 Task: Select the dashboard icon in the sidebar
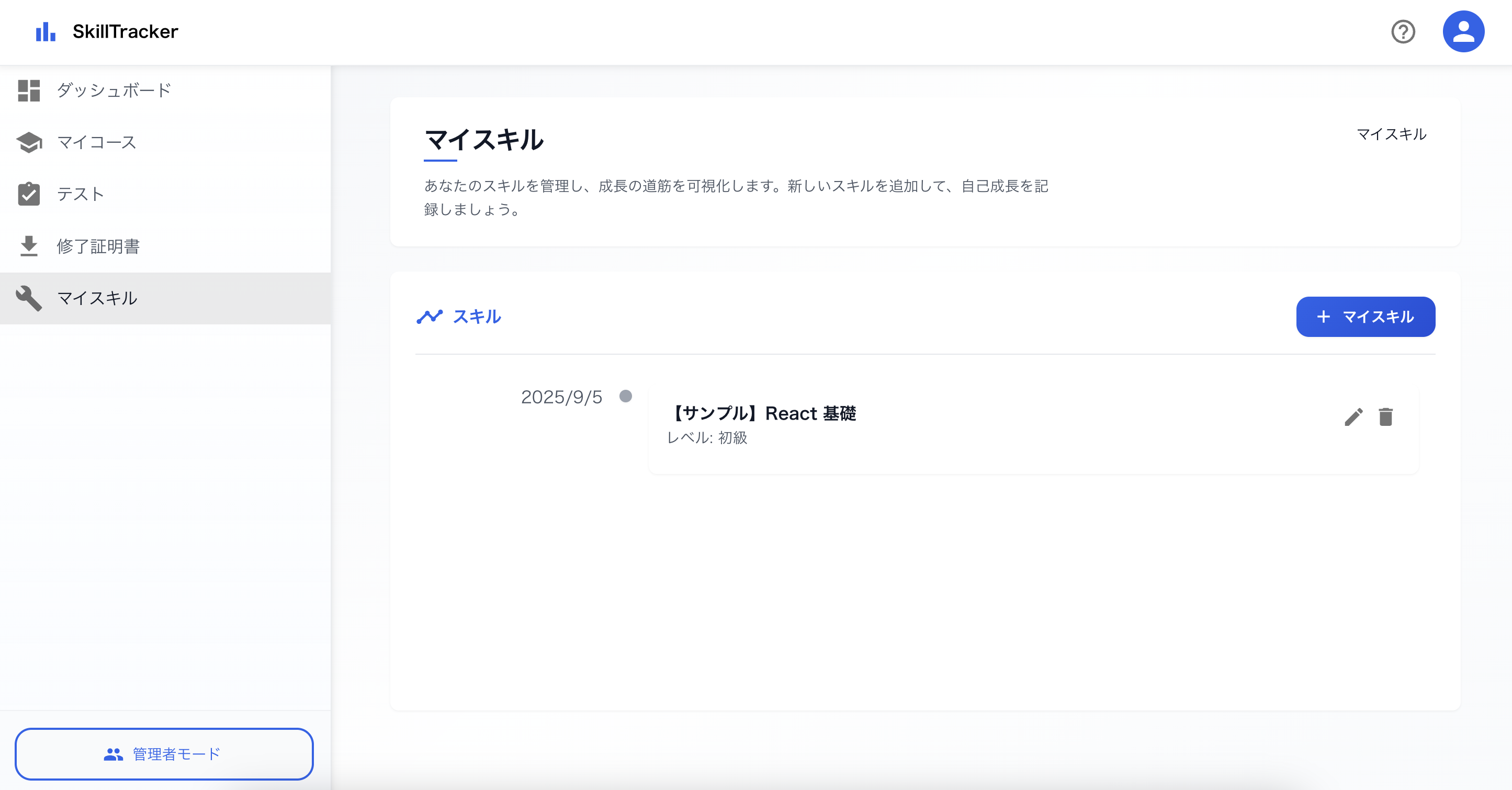[29, 91]
